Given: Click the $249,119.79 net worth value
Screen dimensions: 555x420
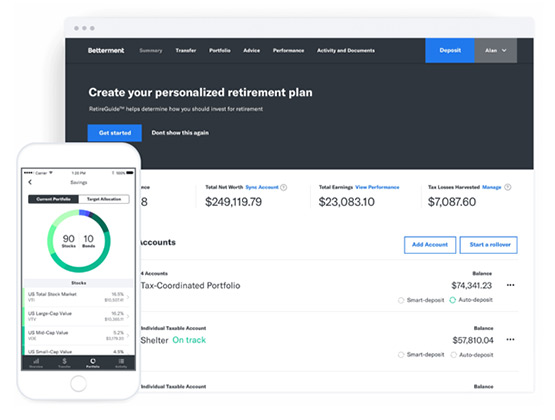Looking at the screenshot, I should pos(234,202).
